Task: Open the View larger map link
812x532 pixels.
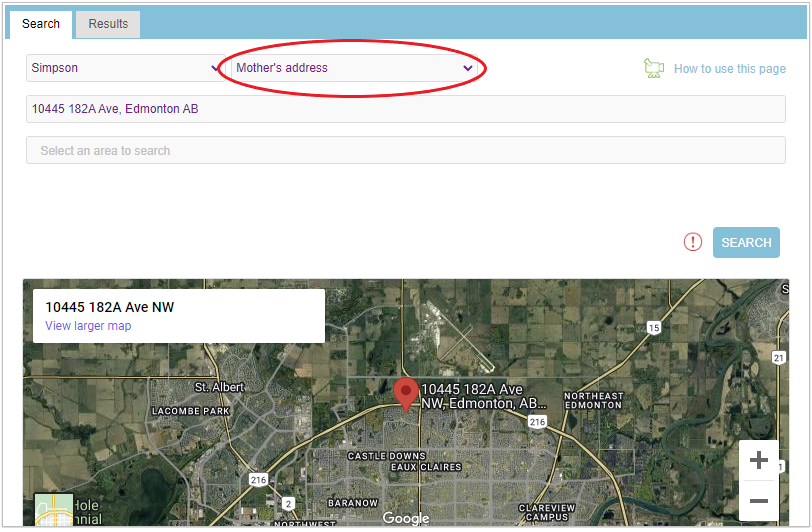Action: [88, 326]
